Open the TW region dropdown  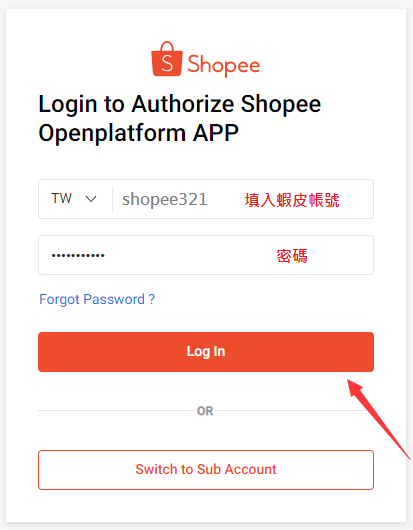(x=74, y=199)
